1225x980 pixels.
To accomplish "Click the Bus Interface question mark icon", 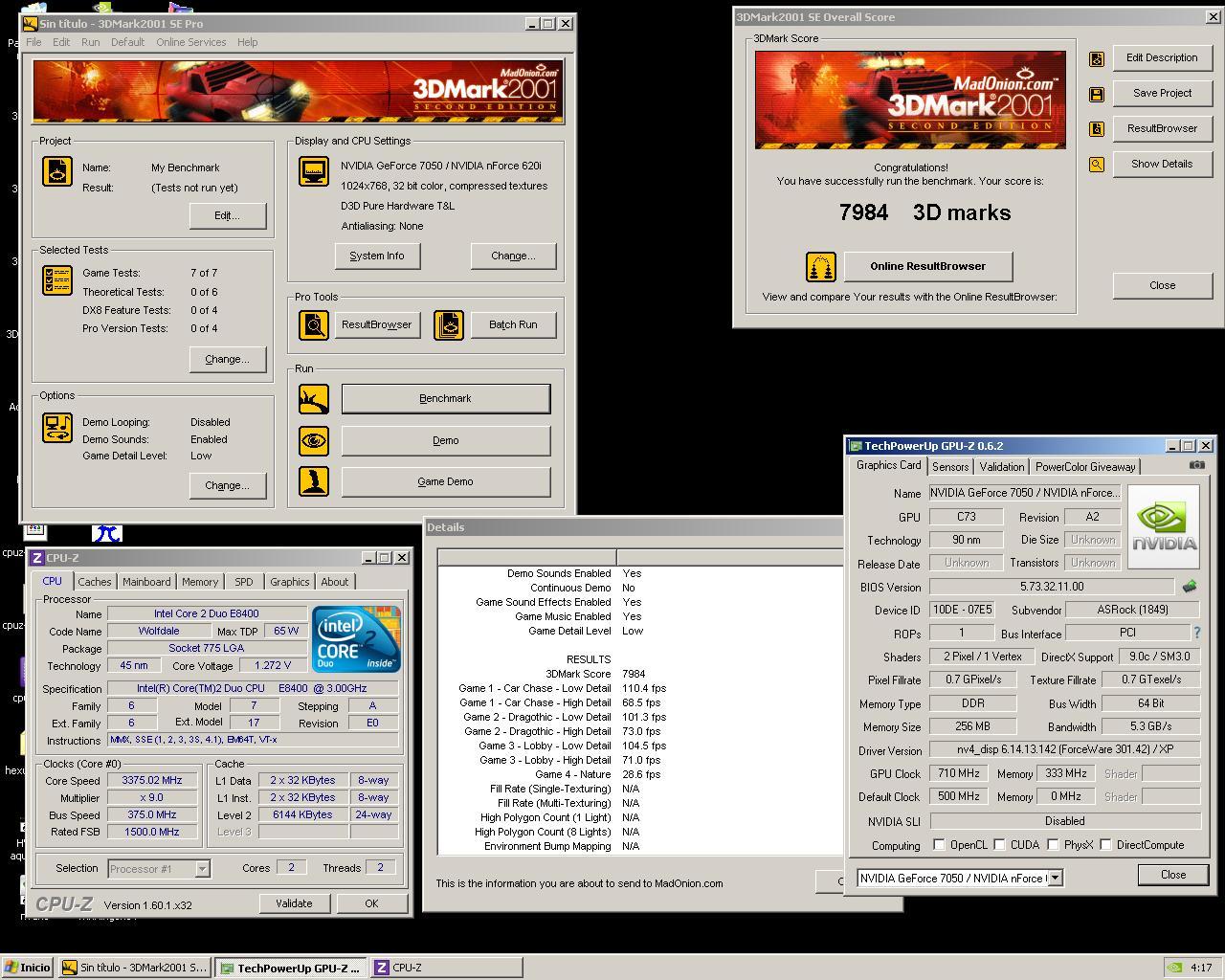I will click(1196, 633).
